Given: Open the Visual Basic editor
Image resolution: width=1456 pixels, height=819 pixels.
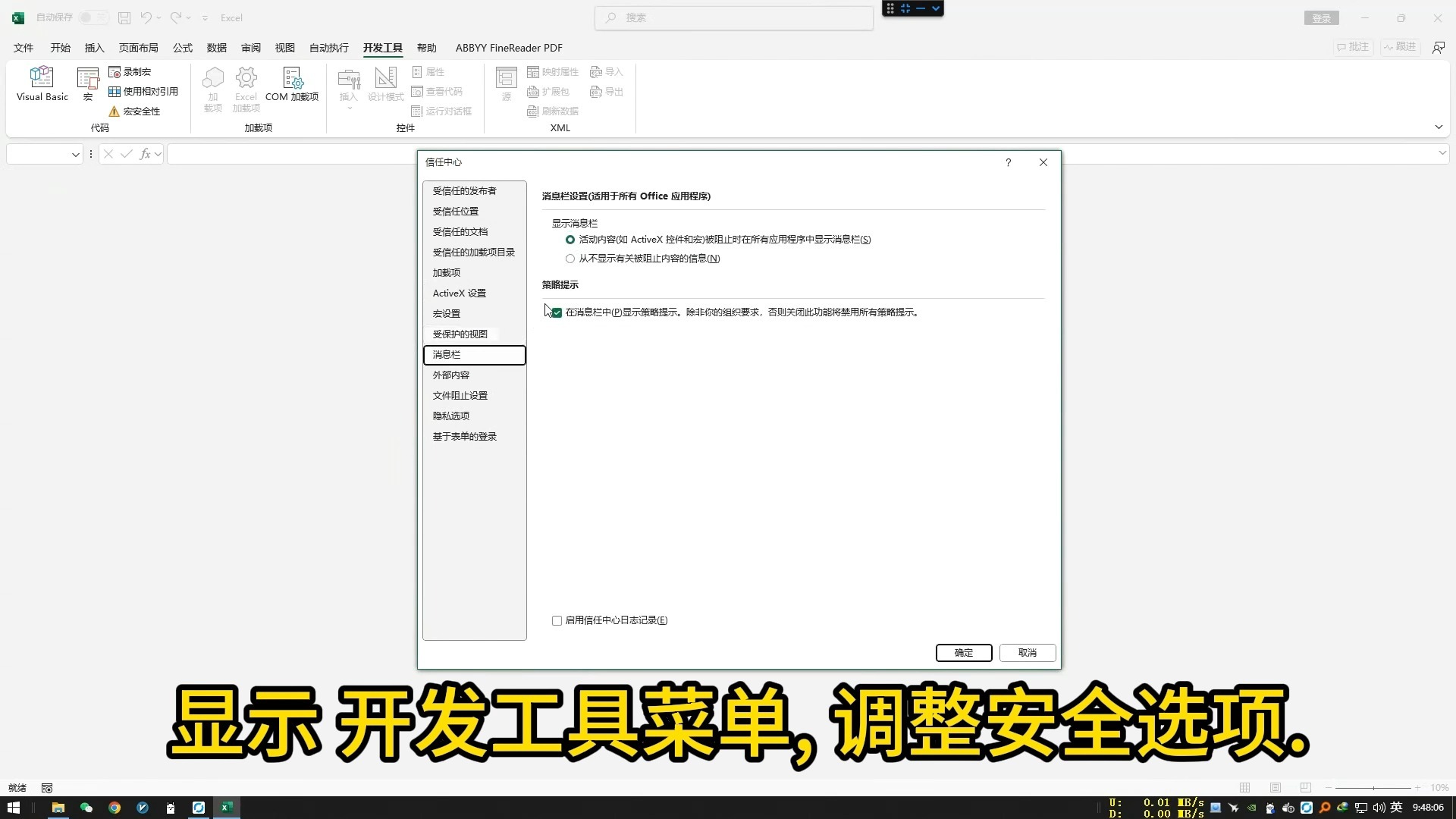Looking at the screenshot, I should click(x=42, y=84).
